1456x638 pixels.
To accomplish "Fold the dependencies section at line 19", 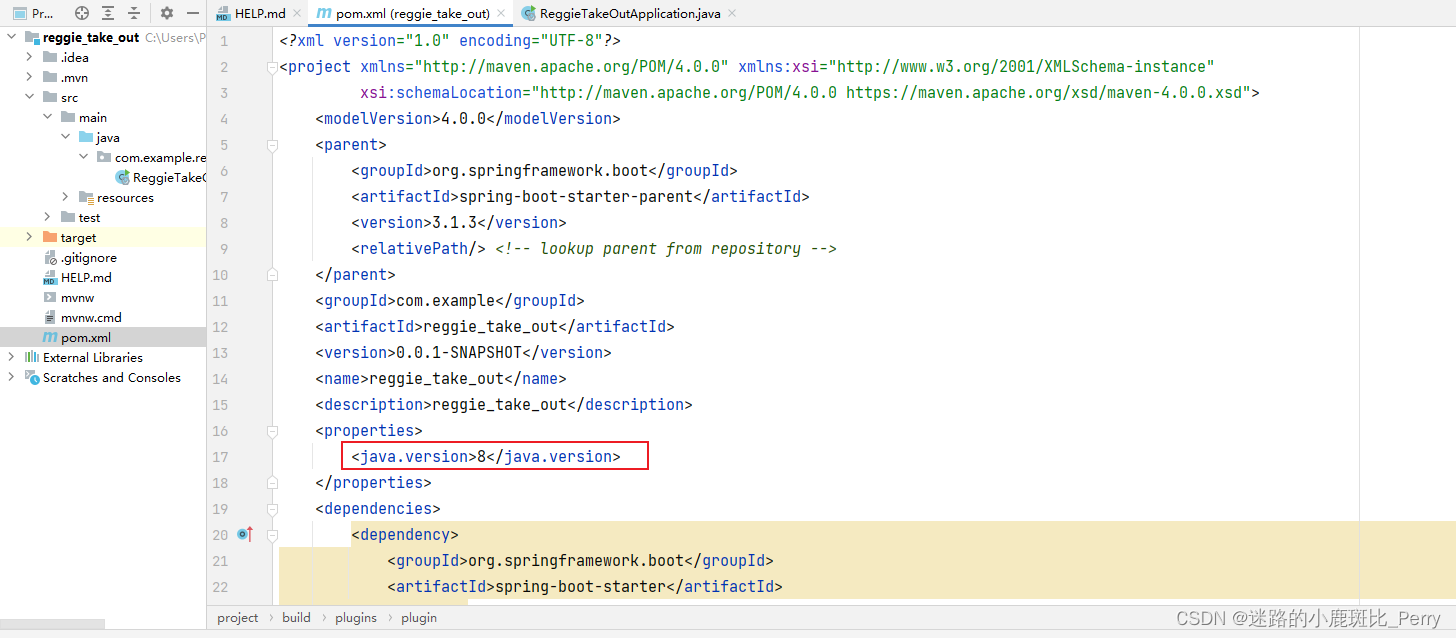I will [x=272, y=508].
